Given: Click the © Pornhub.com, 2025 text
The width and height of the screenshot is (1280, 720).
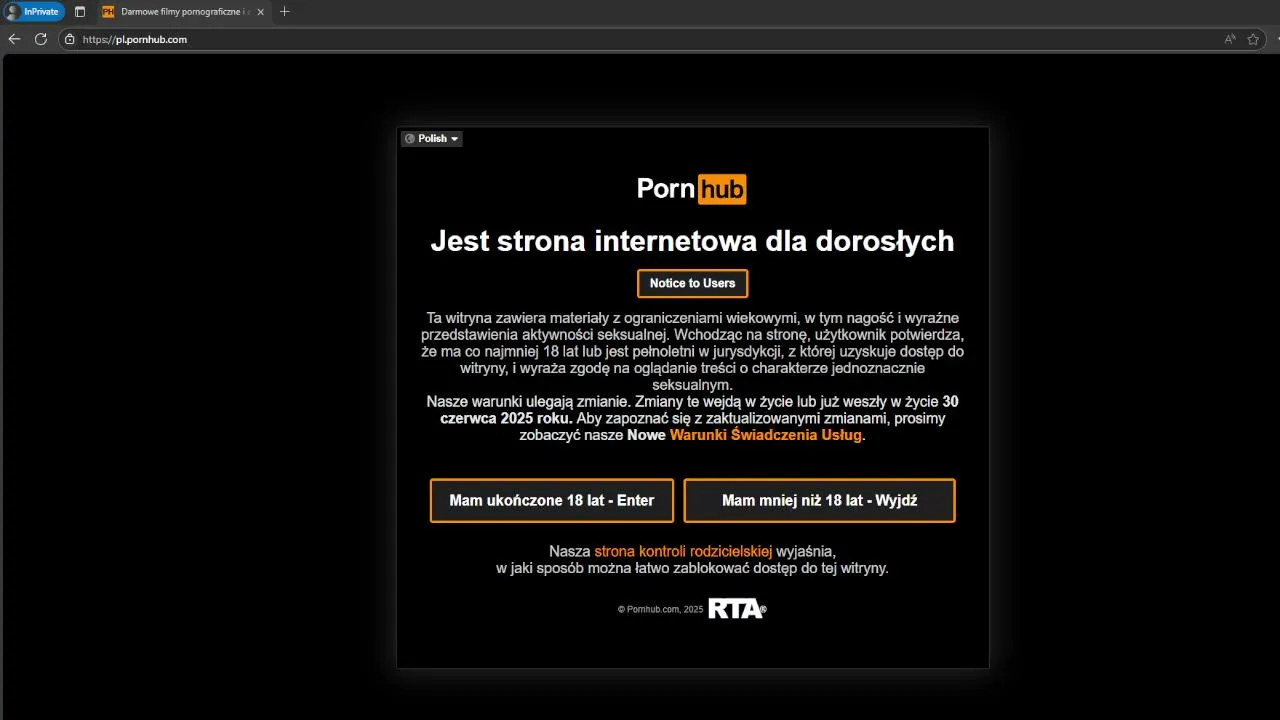Looking at the screenshot, I should point(661,609).
